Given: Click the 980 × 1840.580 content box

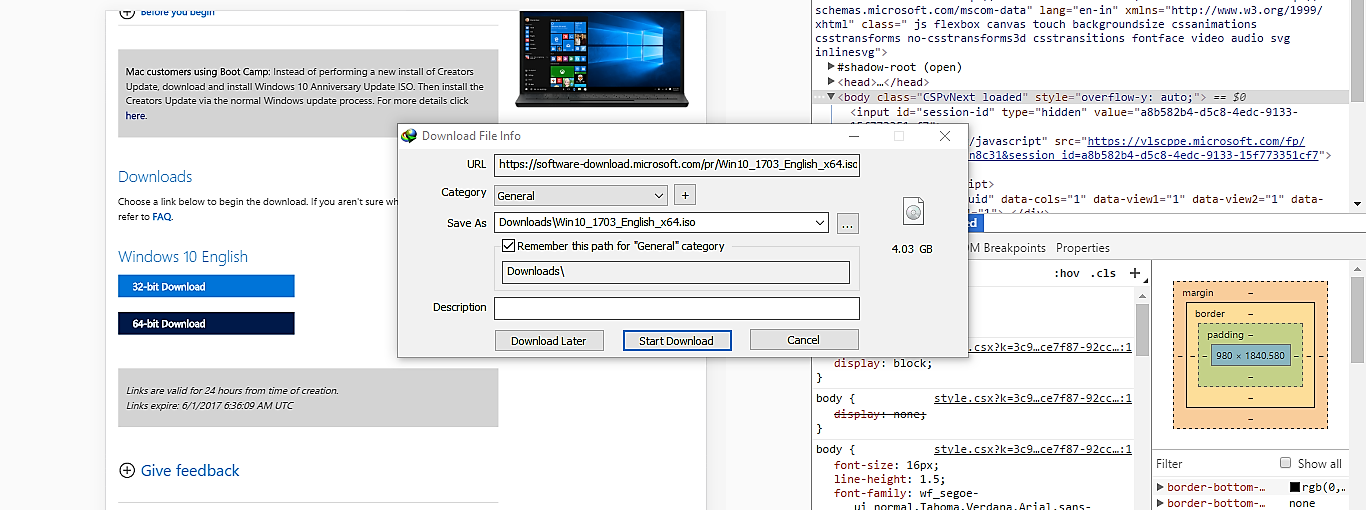Looking at the screenshot, I should [1250, 356].
